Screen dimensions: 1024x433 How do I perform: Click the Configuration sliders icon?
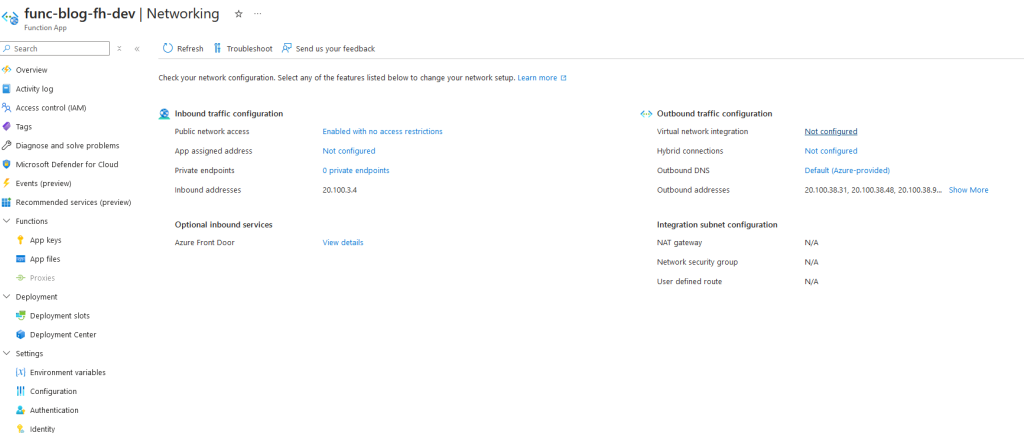click(20, 391)
